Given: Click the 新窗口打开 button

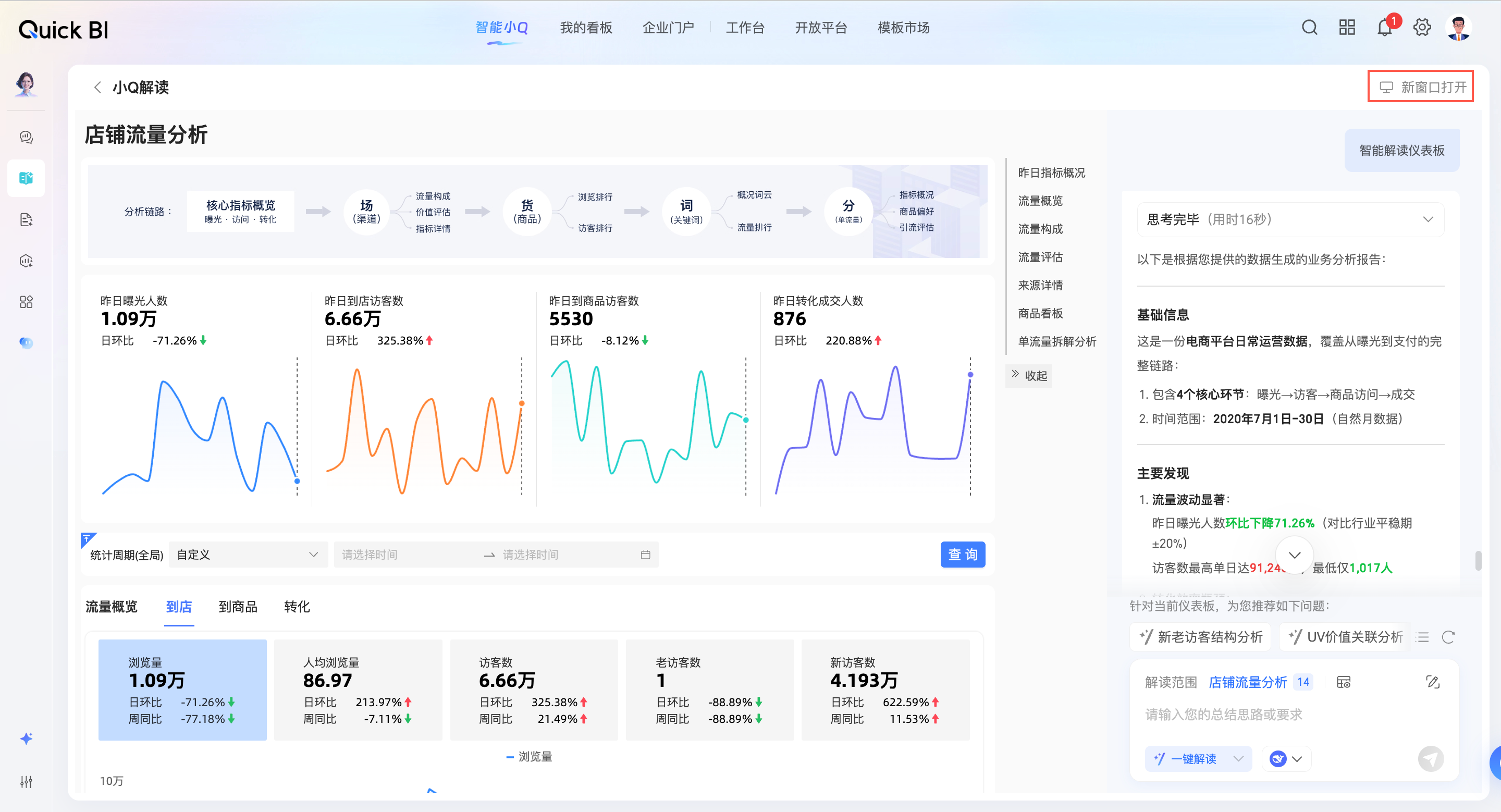Looking at the screenshot, I should coord(1421,88).
